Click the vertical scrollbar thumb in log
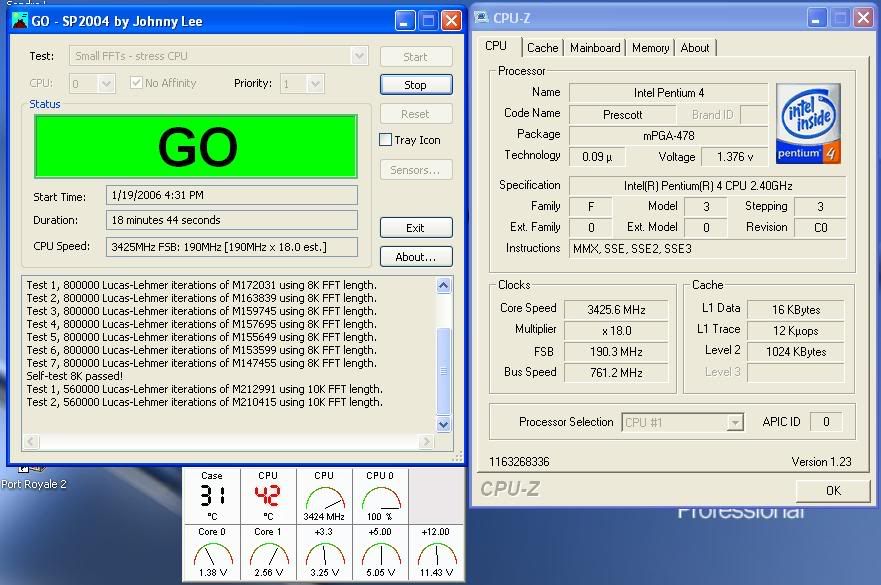The height and width of the screenshot is (585, 881). click(443, 371)
